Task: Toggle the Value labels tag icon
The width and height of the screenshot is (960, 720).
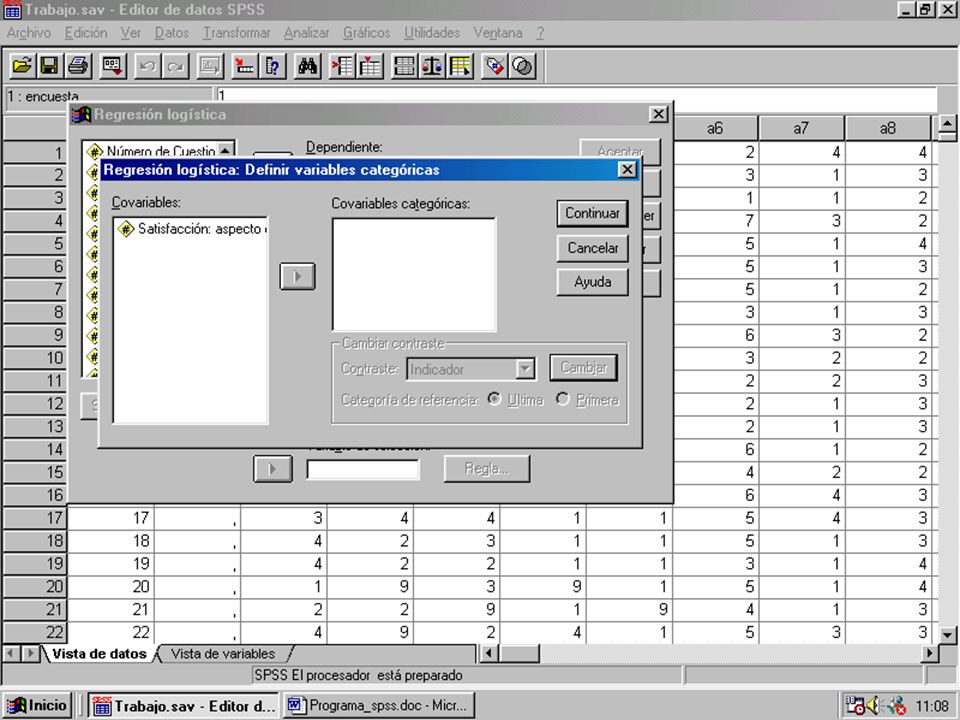Action: point(495,66)
